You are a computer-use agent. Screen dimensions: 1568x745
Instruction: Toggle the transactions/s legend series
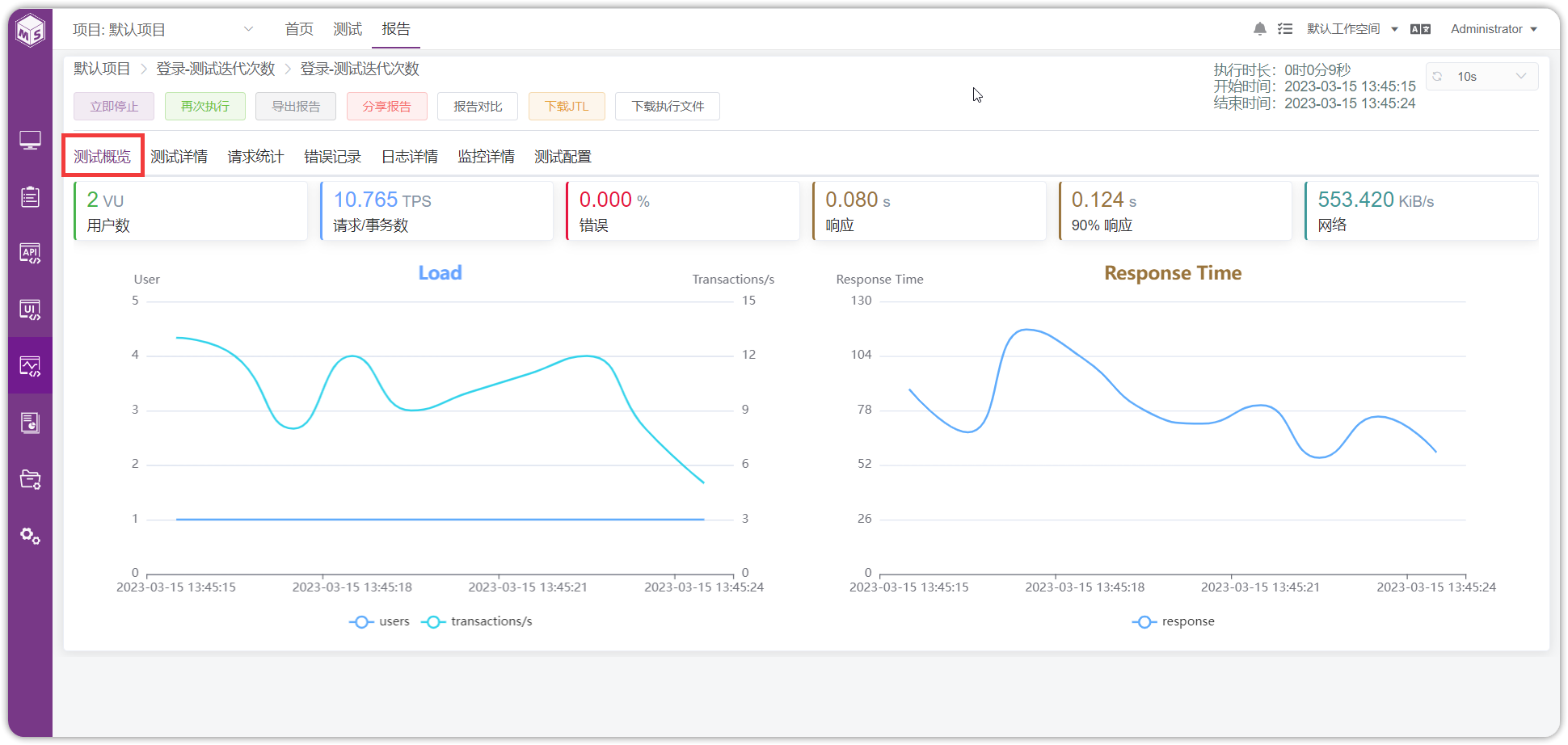tap(477, 621)
